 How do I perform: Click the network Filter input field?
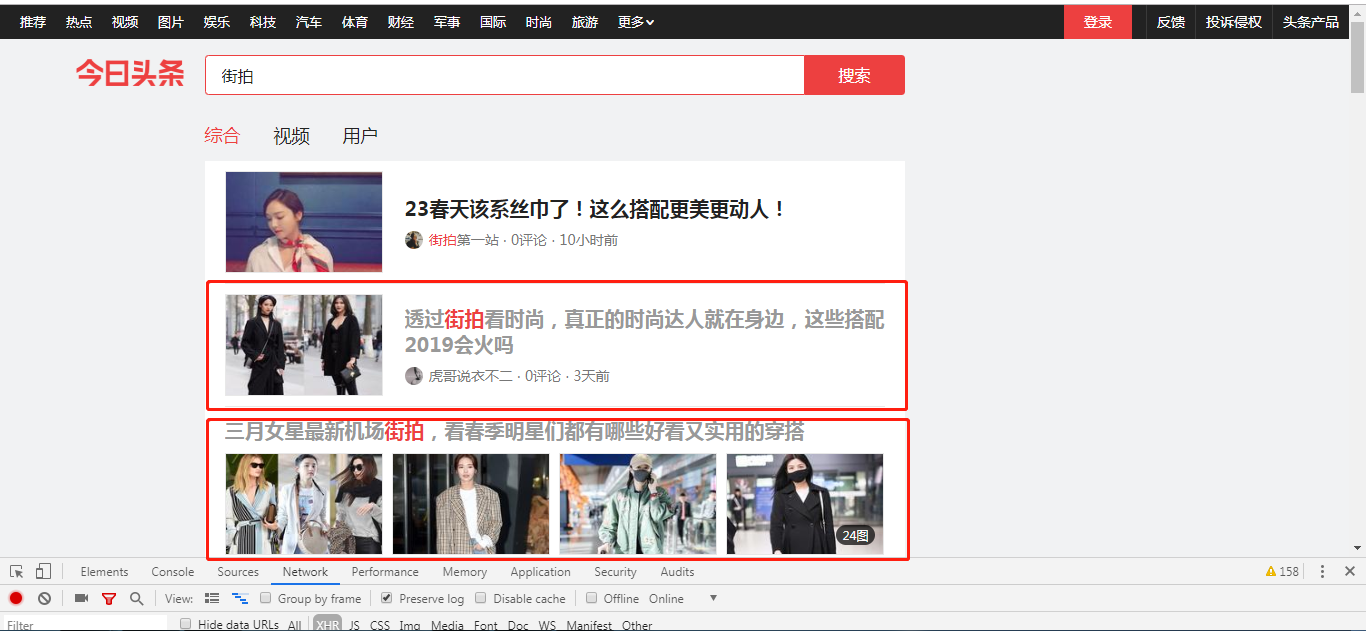tap(85, 624)
